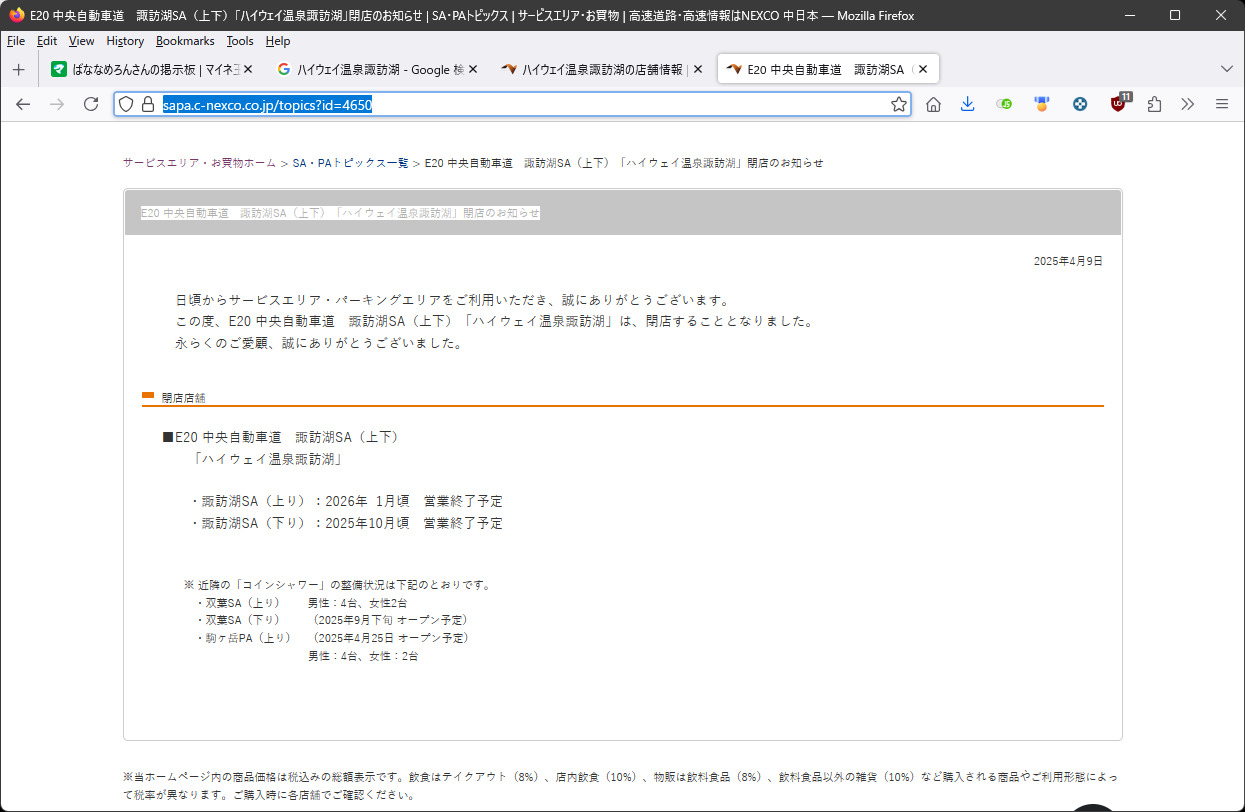
Task: Expand the More tools overflow chevron
Action: pos(1187,104)
